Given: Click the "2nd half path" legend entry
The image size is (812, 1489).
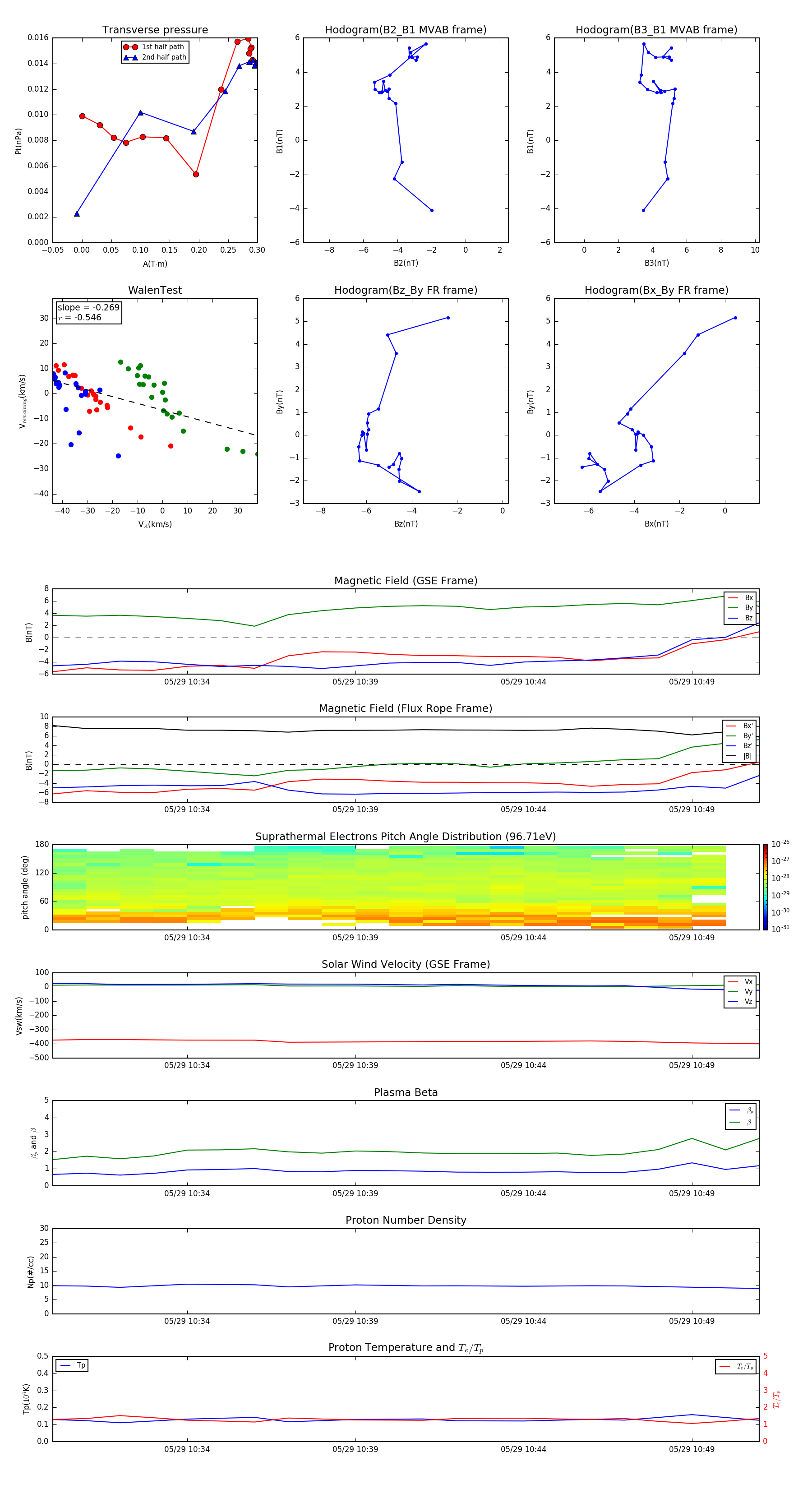Looking at the screenshot, I should 154,57.
